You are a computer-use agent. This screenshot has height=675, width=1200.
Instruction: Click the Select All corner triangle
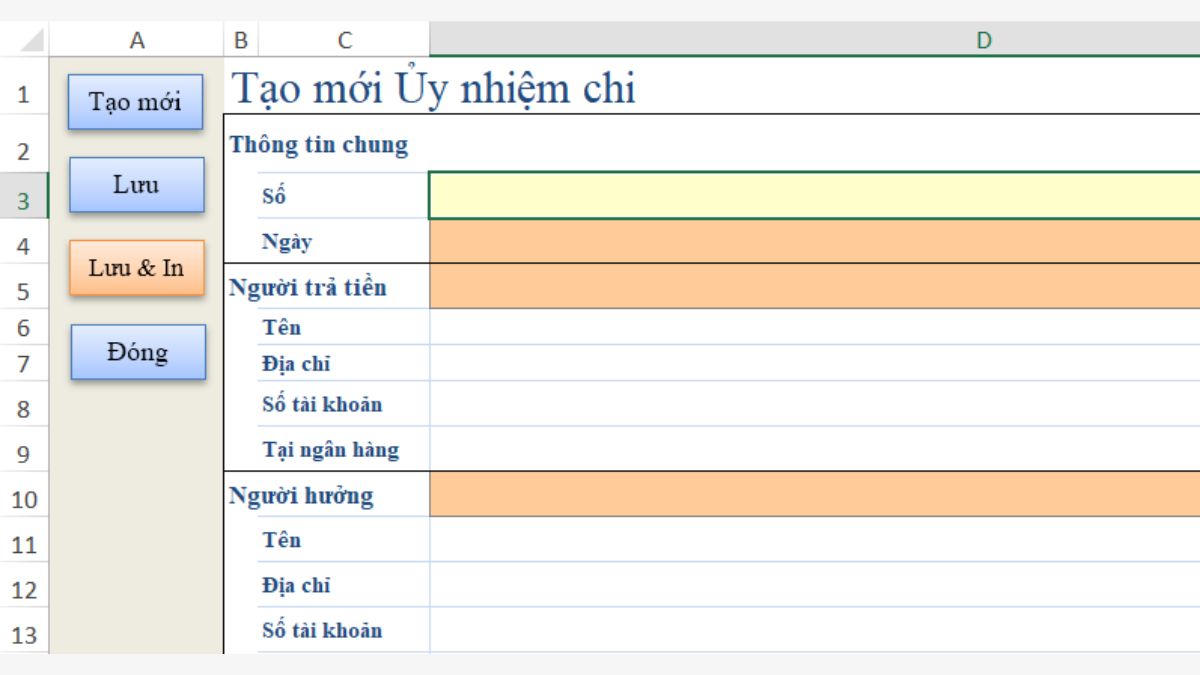[31, 41]
